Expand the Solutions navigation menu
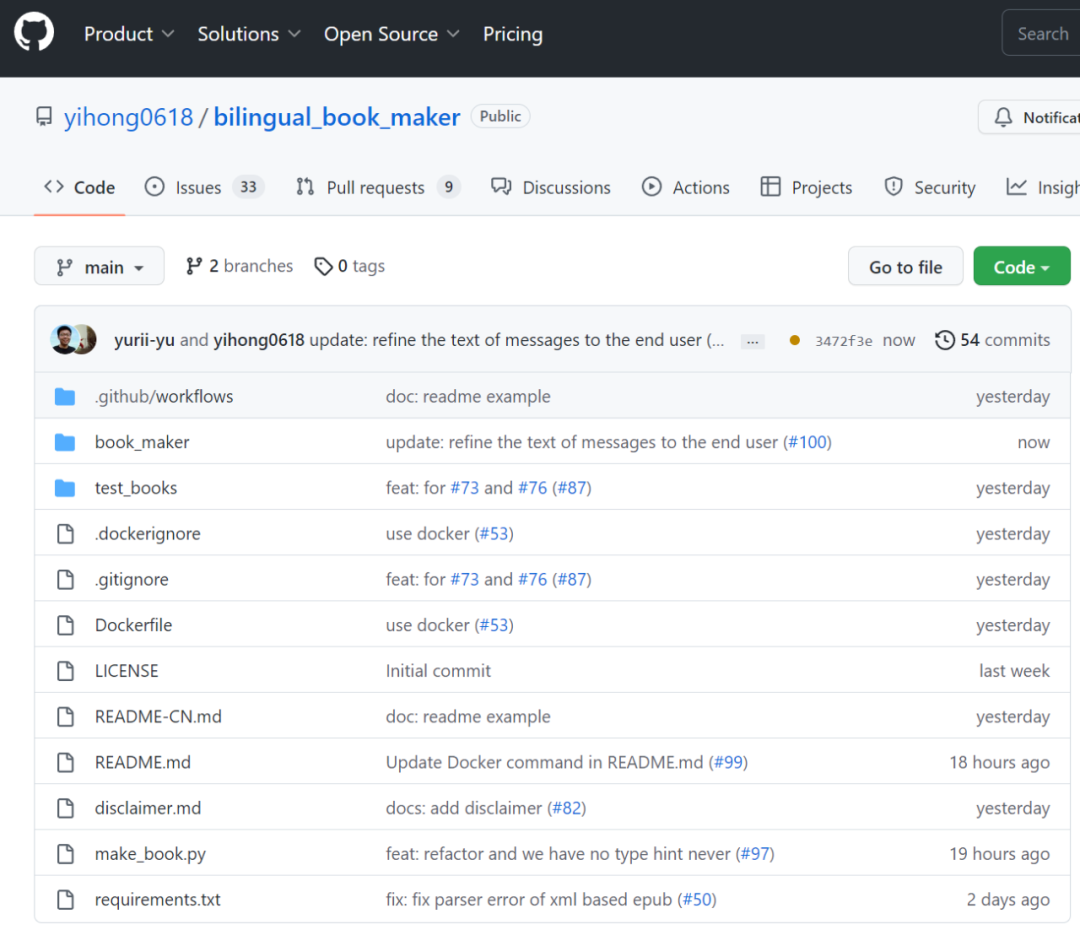Screen dimensions: 1080x930 (249, 34)
